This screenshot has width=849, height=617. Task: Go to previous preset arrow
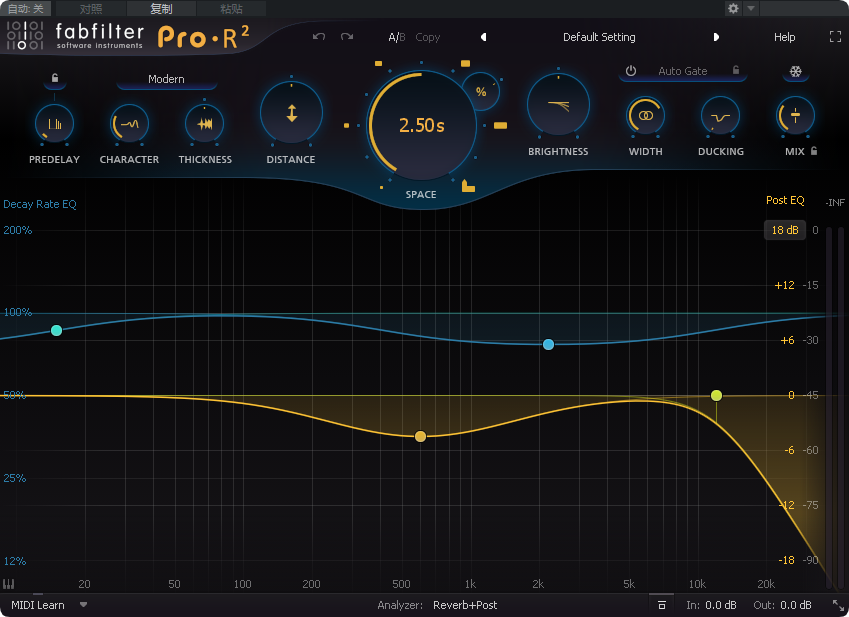[x=484, y=37]
